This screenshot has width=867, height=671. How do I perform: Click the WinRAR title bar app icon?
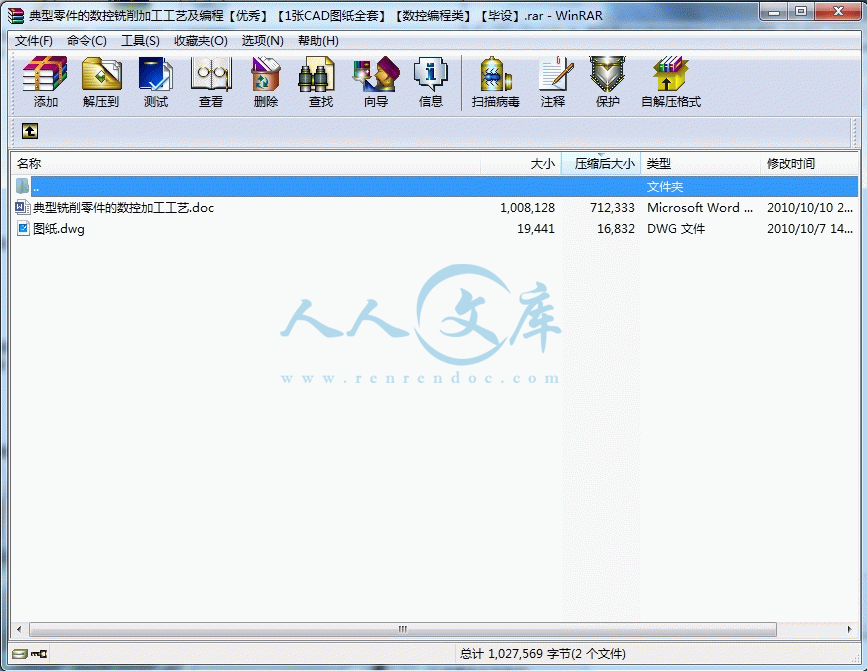(16, 15)
